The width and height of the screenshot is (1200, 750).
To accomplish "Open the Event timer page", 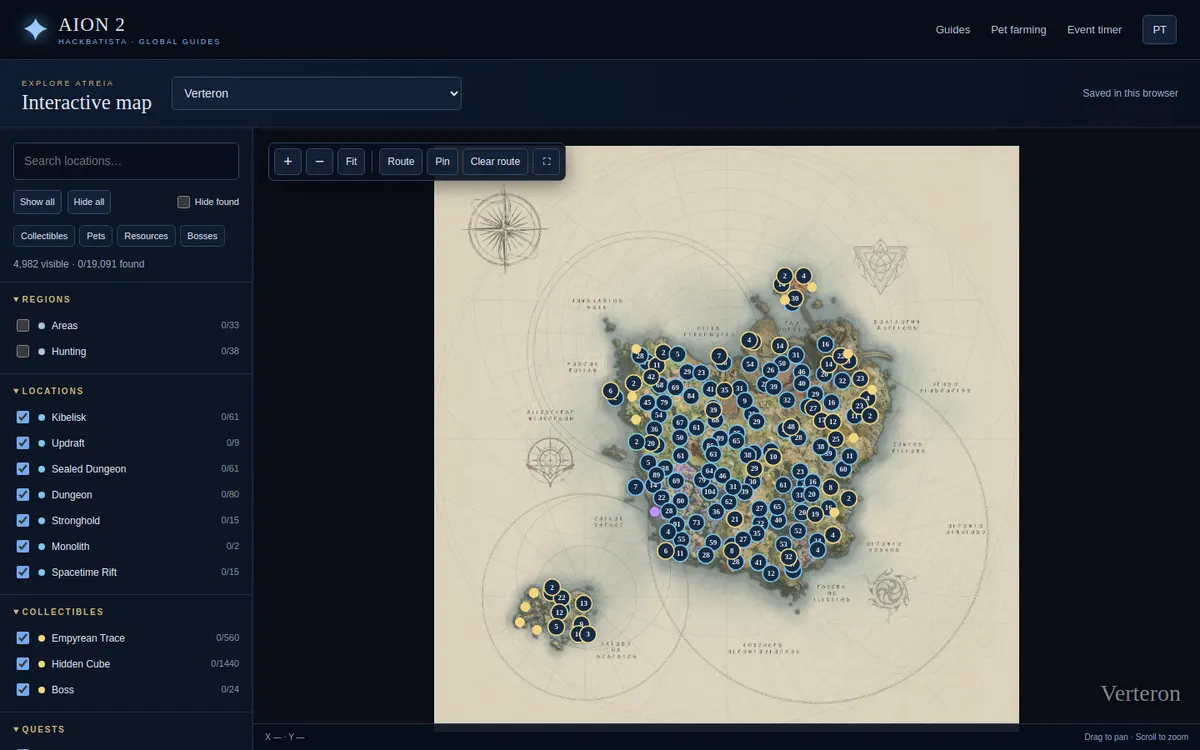I will (1094, 30).
